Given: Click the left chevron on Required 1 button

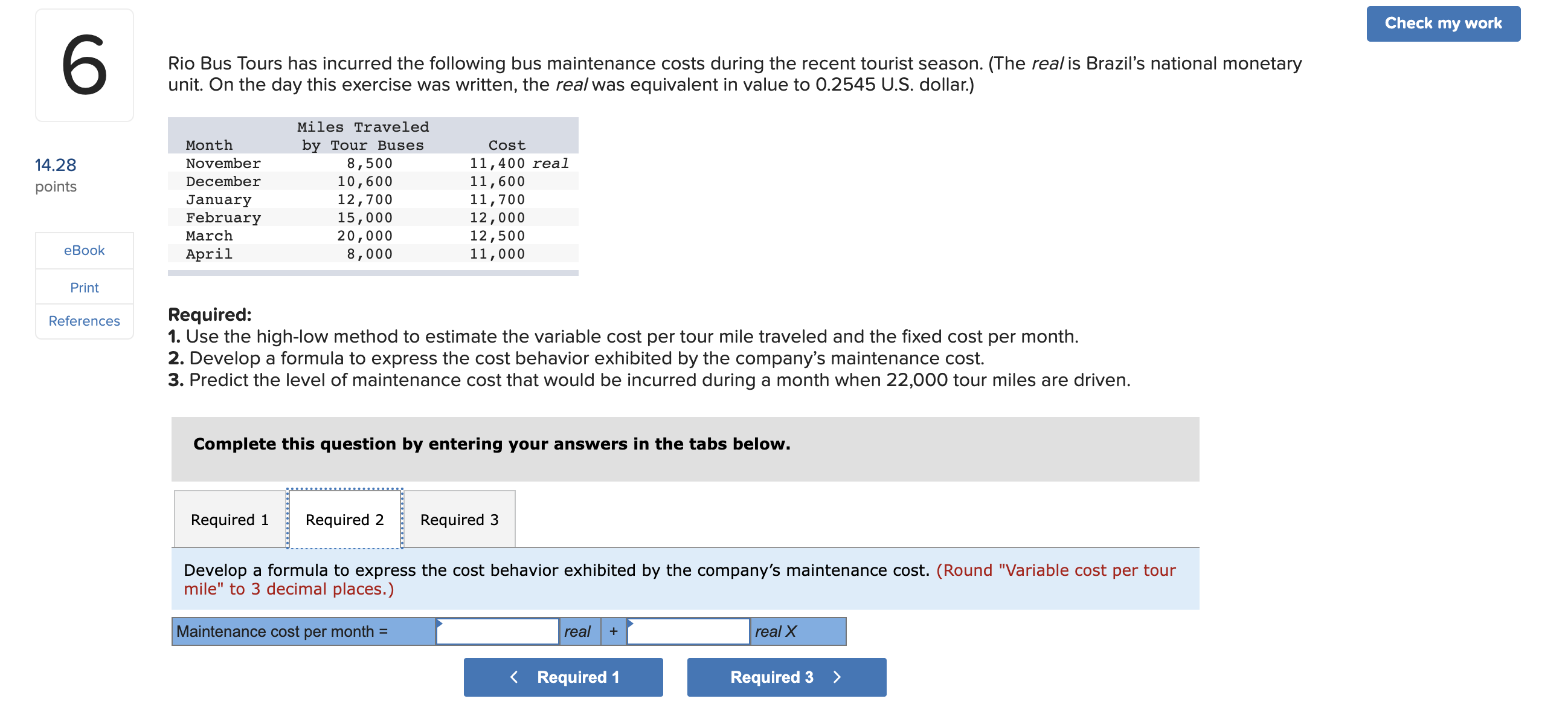Looking at the screenshot, I should [x=514, y=677].
